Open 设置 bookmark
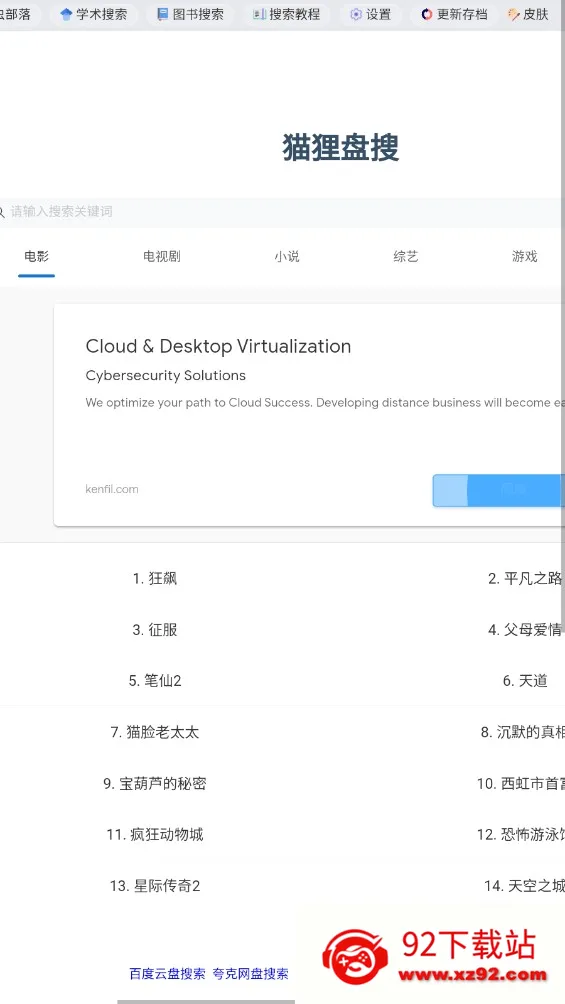Viewport: 565px width, 1004px height. coord(370,14)
